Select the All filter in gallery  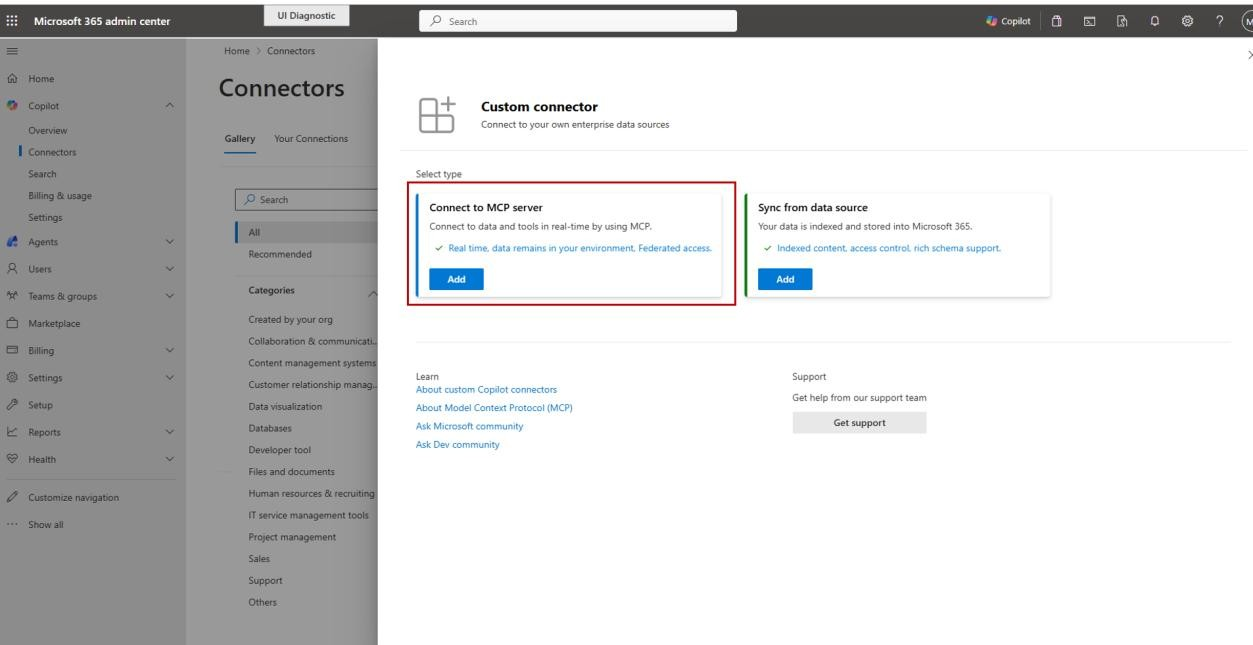pyautogui.click(x=304, y=232)
